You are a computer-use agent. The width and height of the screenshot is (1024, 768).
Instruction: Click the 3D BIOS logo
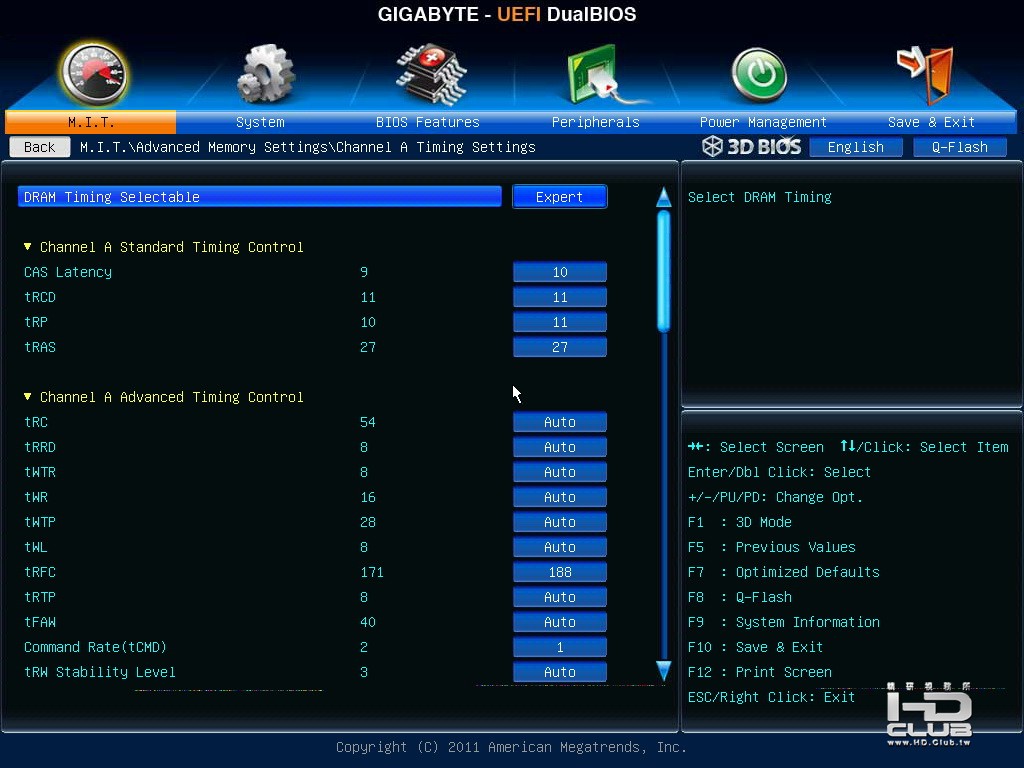(x=752, y=146)
